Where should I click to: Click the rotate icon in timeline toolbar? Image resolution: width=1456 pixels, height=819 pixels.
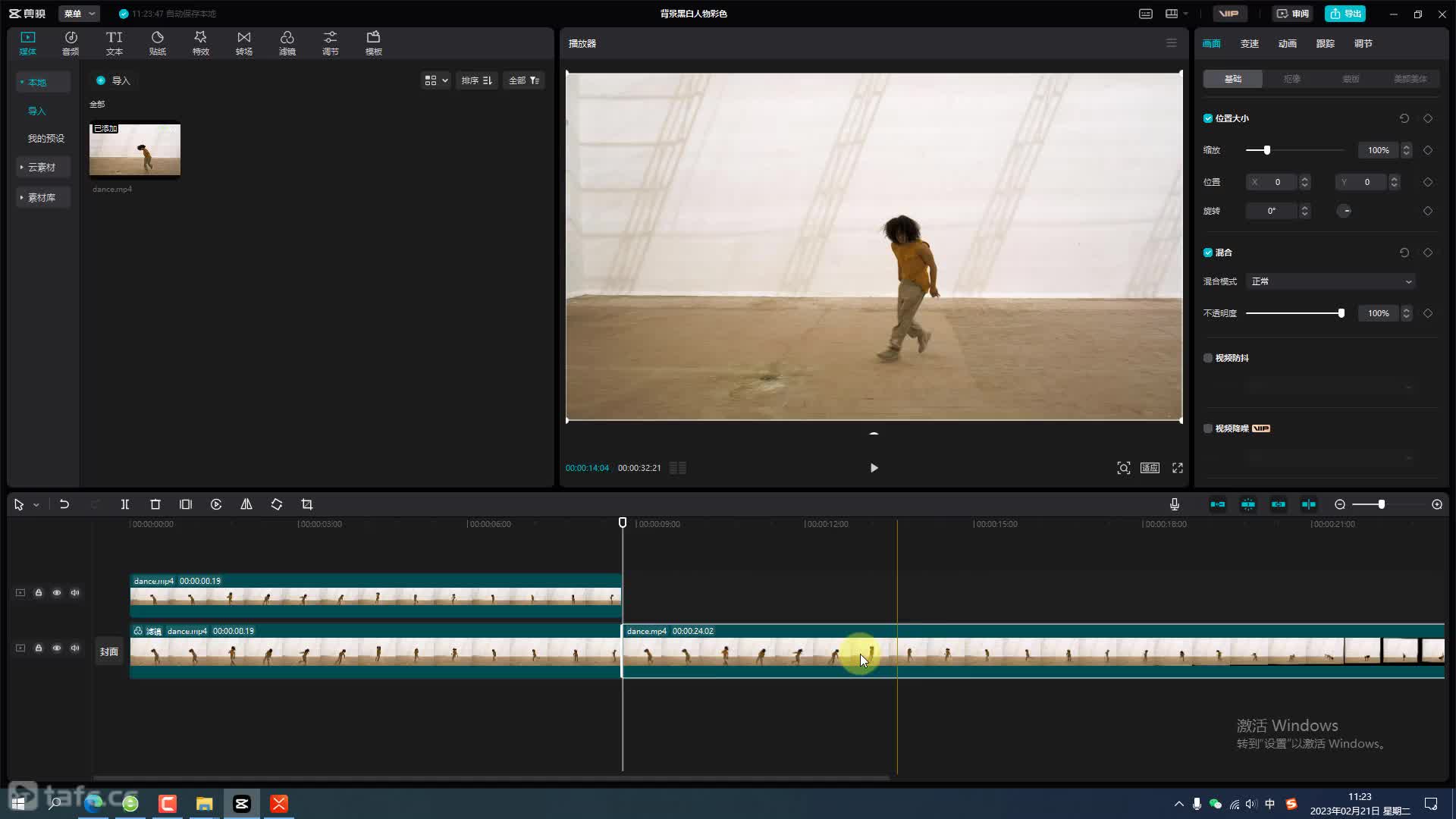point(277,504)
